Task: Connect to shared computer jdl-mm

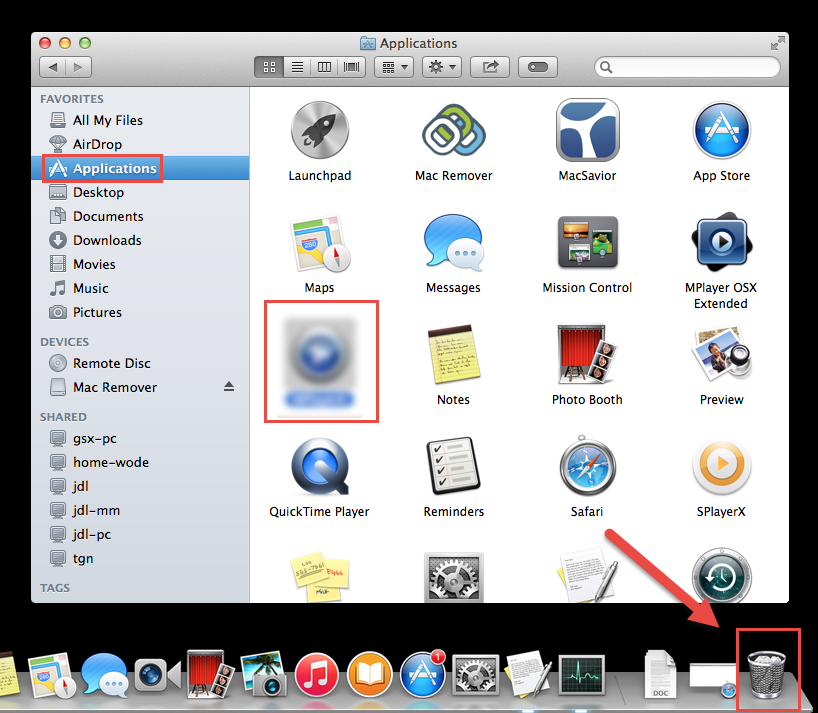Action: 140,510
